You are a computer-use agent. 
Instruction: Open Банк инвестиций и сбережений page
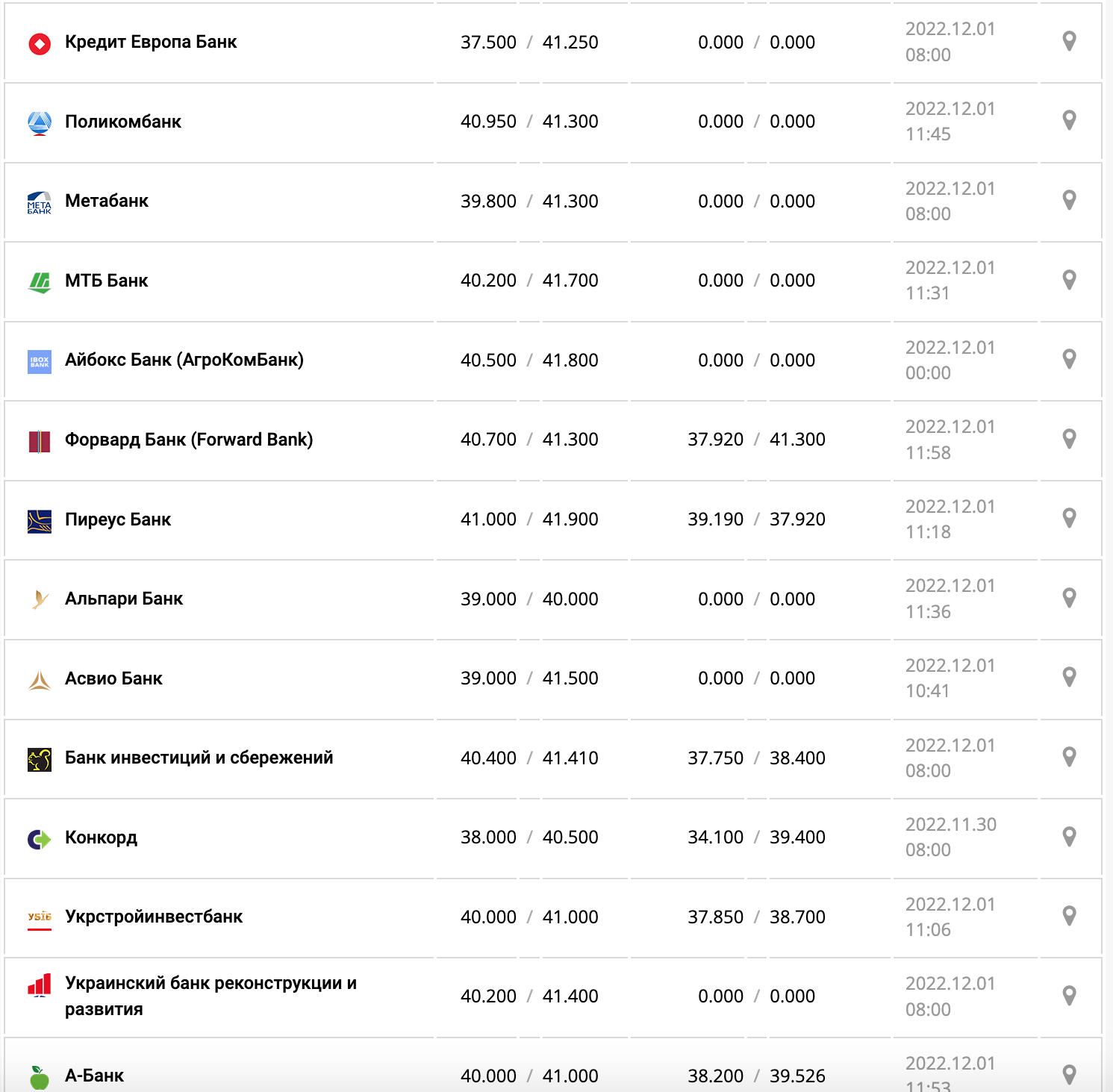[x=199, y=758]
